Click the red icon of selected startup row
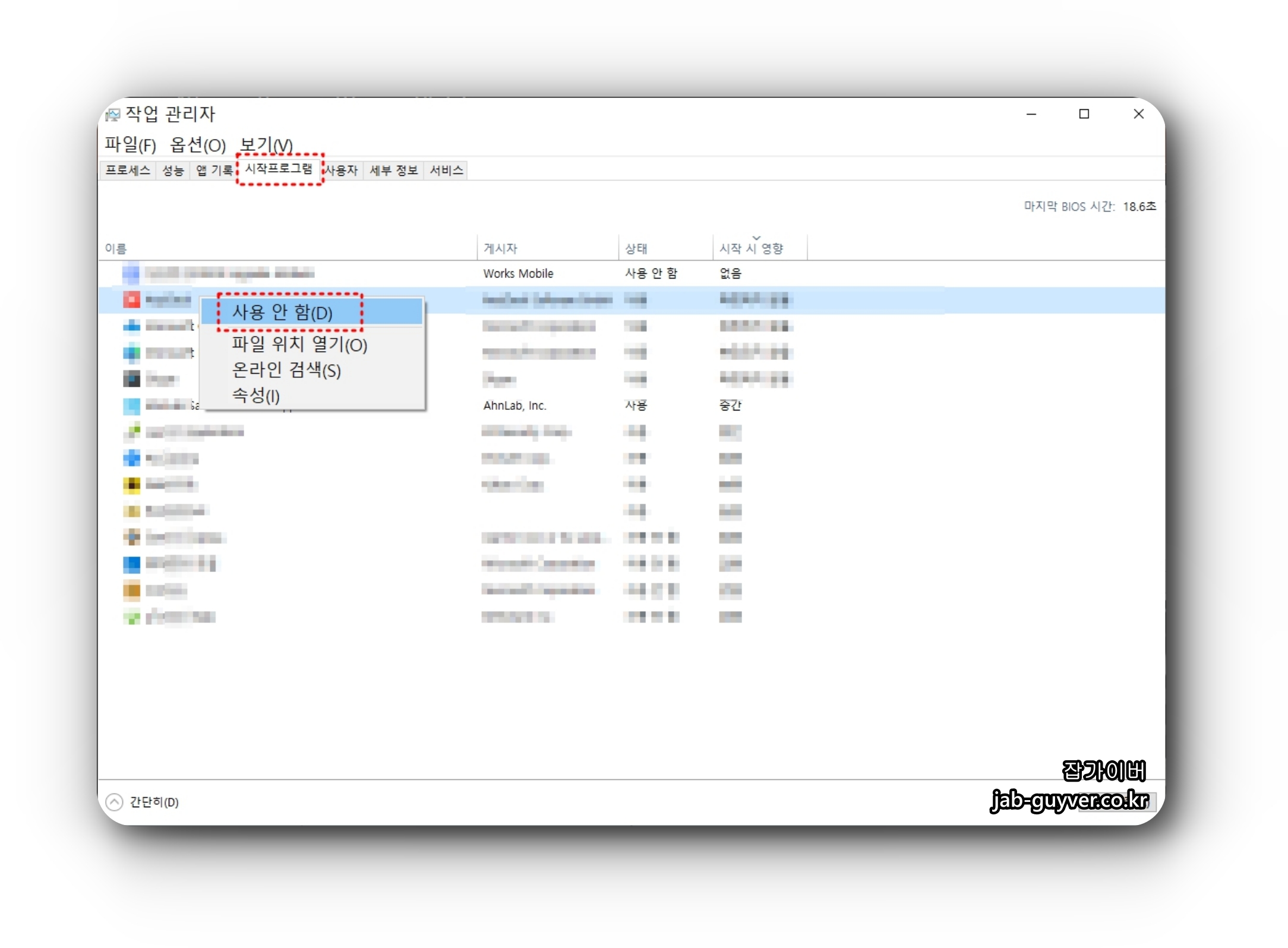Image resolution: width=1288 pixels, height=948 pixels. [131, 299]
